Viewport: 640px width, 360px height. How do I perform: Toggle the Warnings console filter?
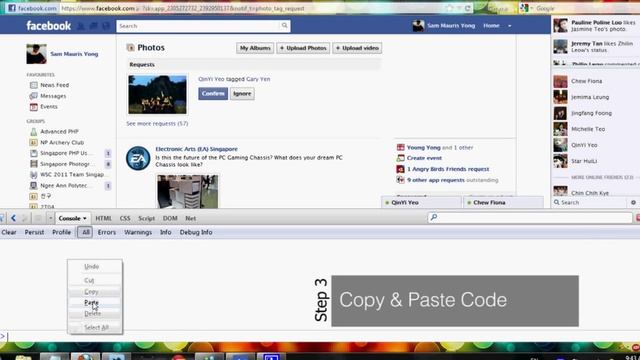(x=138, y=232)
